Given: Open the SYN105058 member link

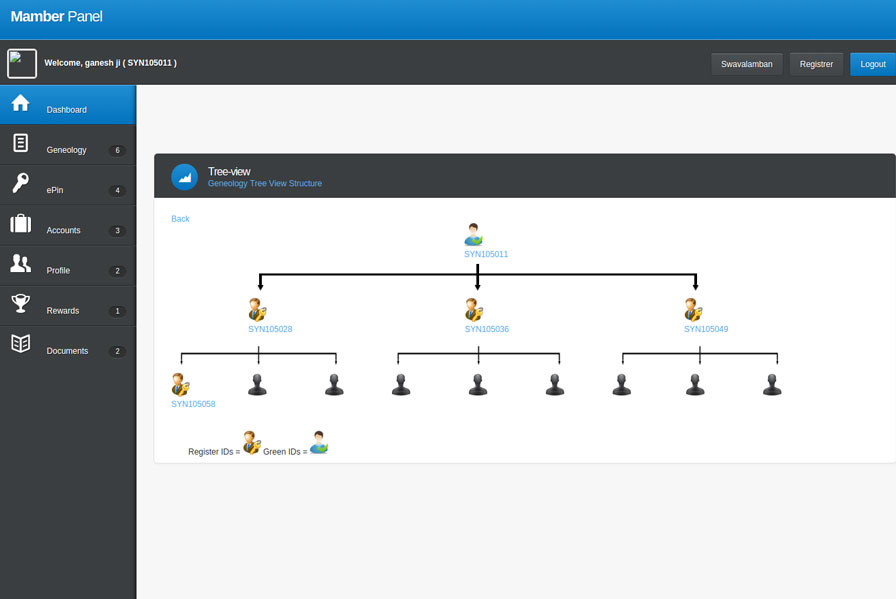Looking at the screenshot, I should (x=193, y=404).
